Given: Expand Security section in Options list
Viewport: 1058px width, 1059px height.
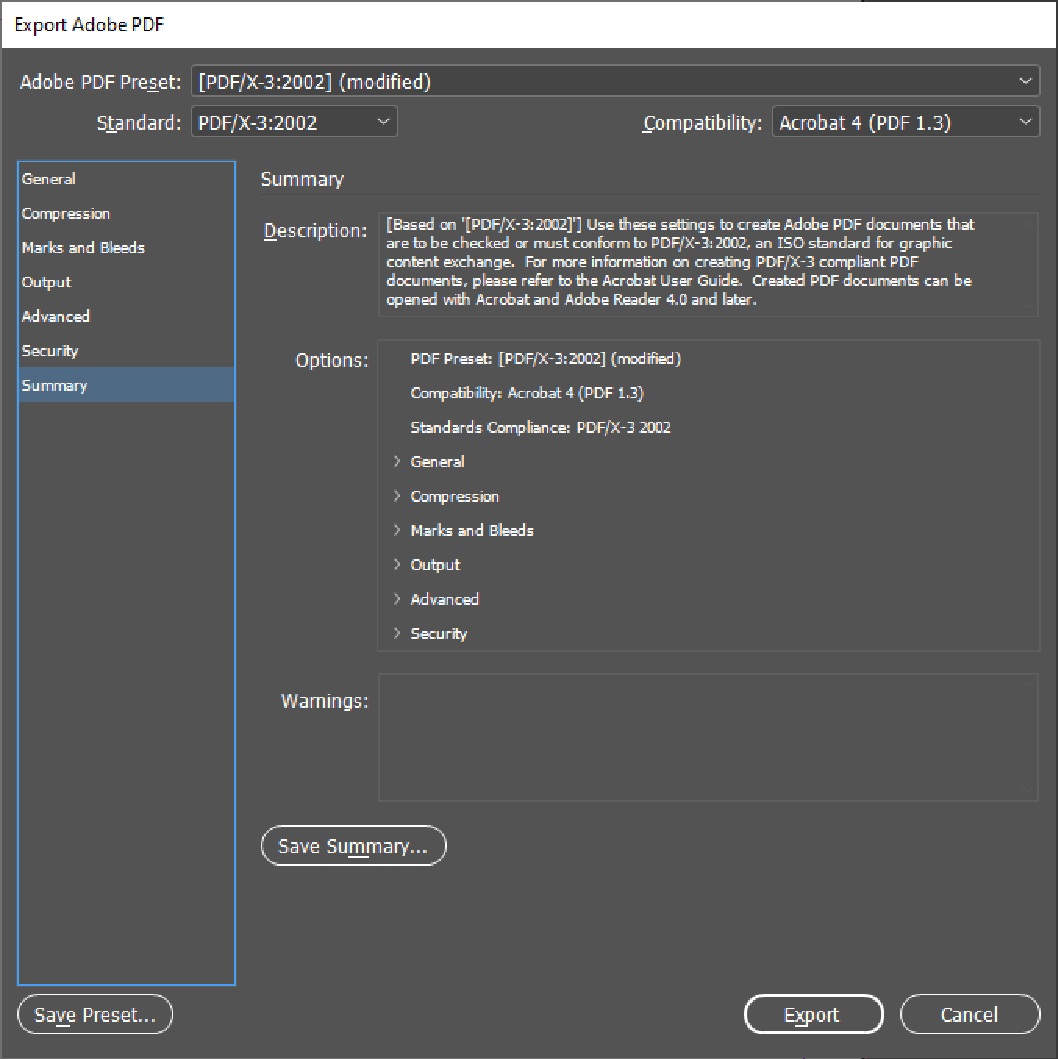Looking at the screenshot, I should 397,633.
